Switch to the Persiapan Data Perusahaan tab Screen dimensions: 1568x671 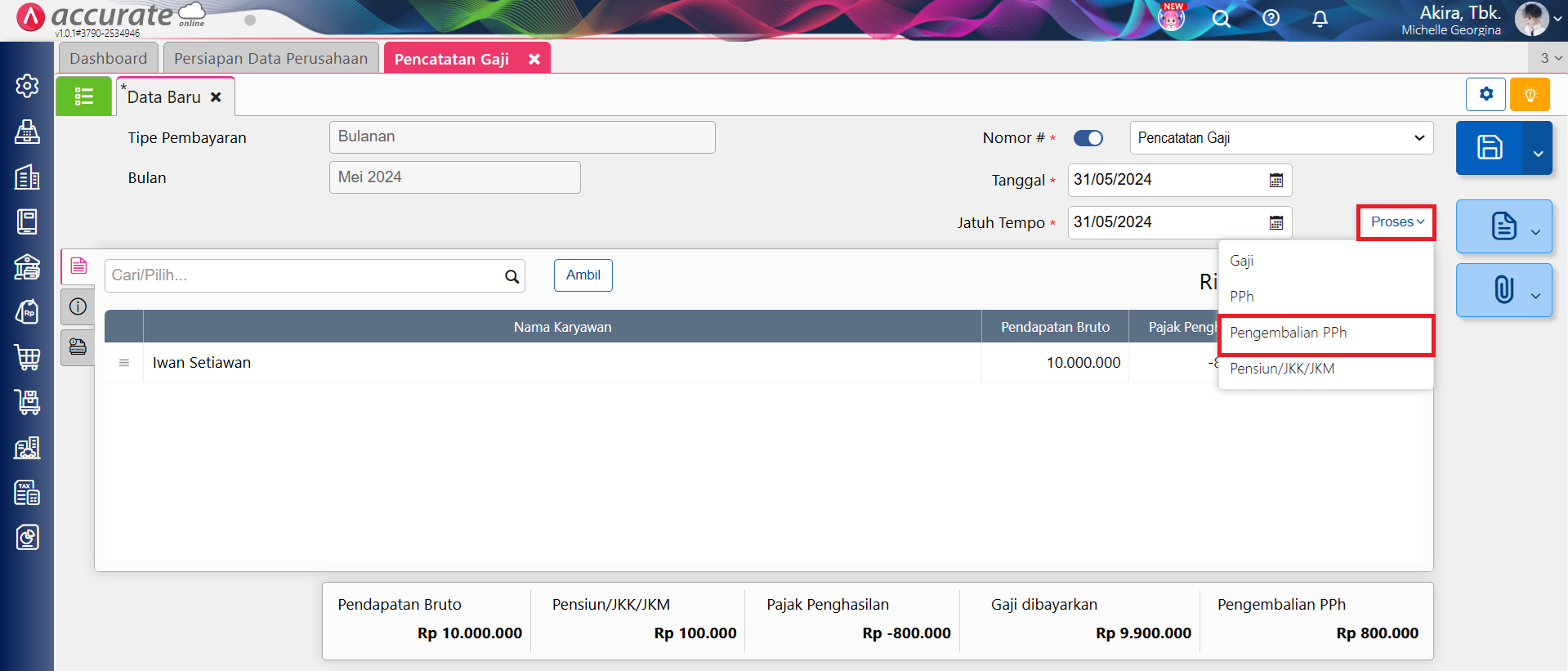click(x=270, y=59)
